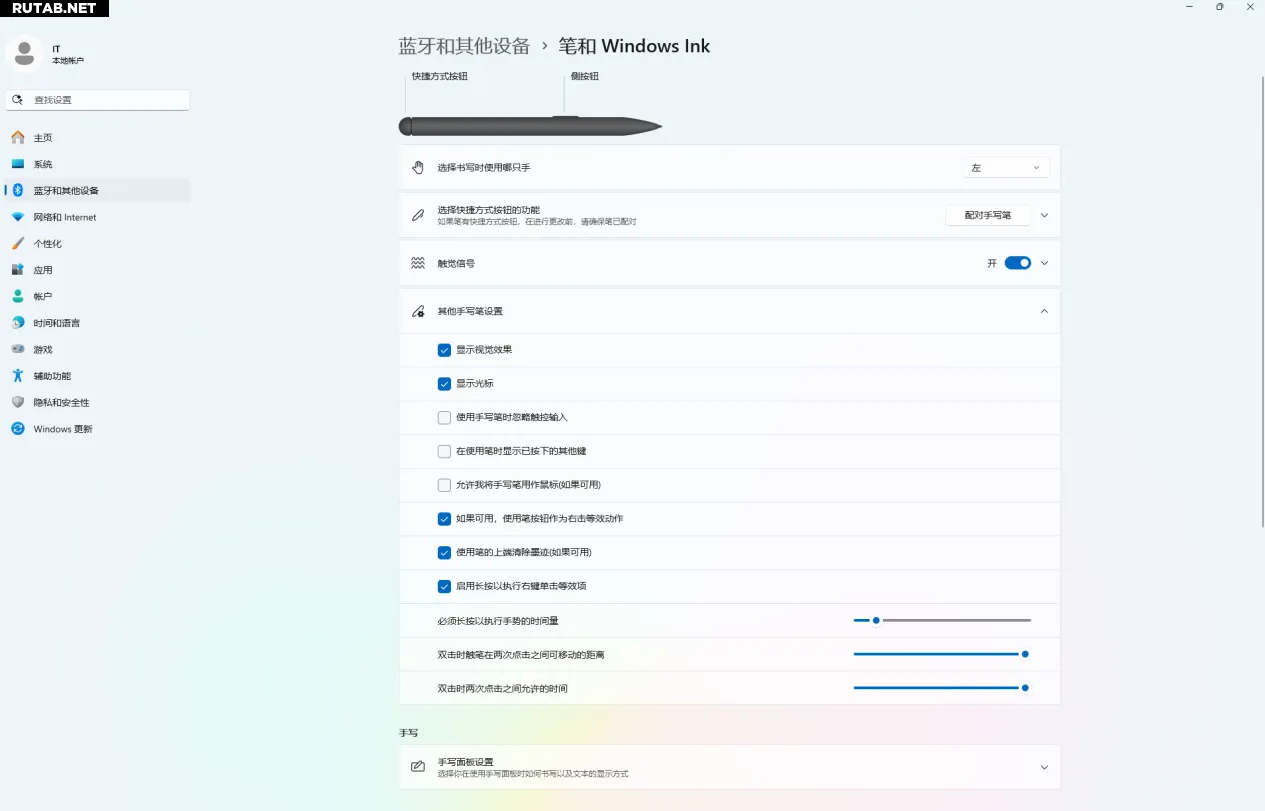Viewport: 1265px width, 811px height.
Task: Uncheck the 显示光标 checkbox
Action: point(444,384)
